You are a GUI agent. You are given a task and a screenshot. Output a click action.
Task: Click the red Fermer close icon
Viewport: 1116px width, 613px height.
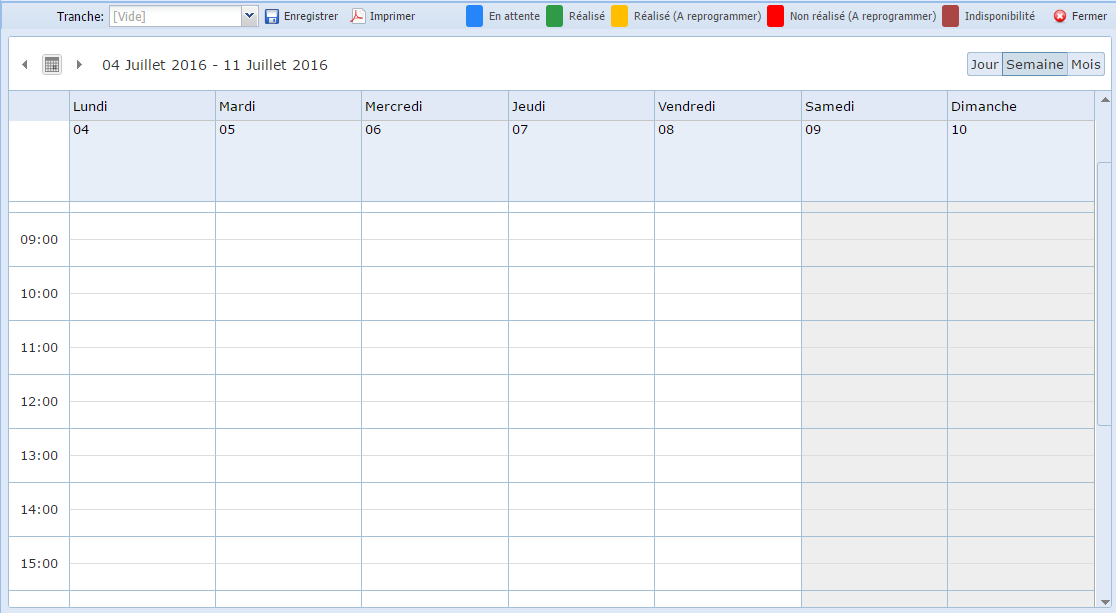1060,16
